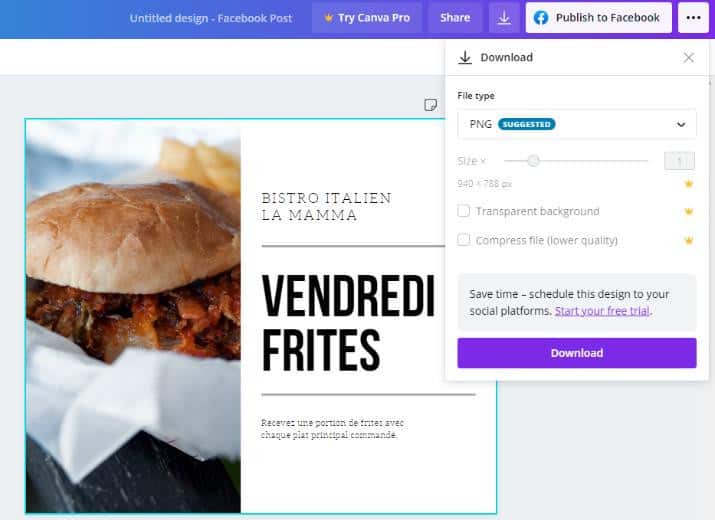The height and width of the screenshot is (520, 715).
Task: Click the crown icon beside Try Canva Pro
Action: (x=328, y=18)
